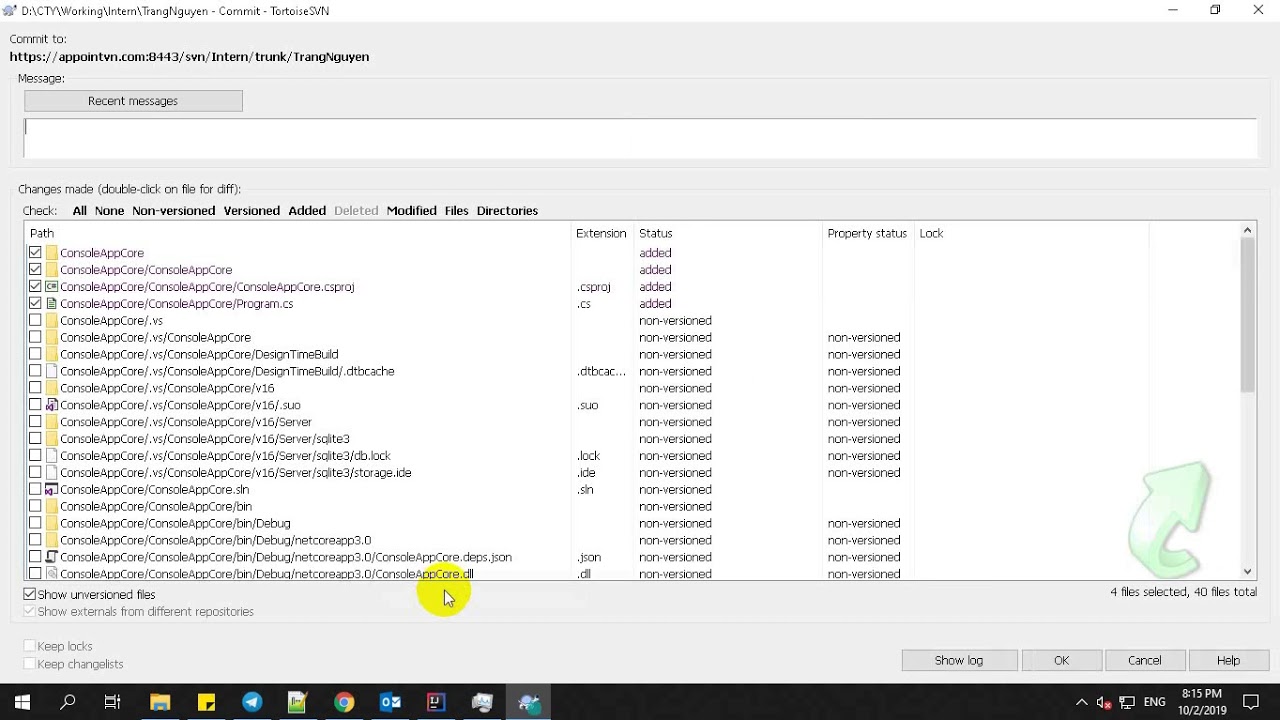
Task: Click the ConsoleAppCore.deps.json file icon
Action: click(52, 557)
